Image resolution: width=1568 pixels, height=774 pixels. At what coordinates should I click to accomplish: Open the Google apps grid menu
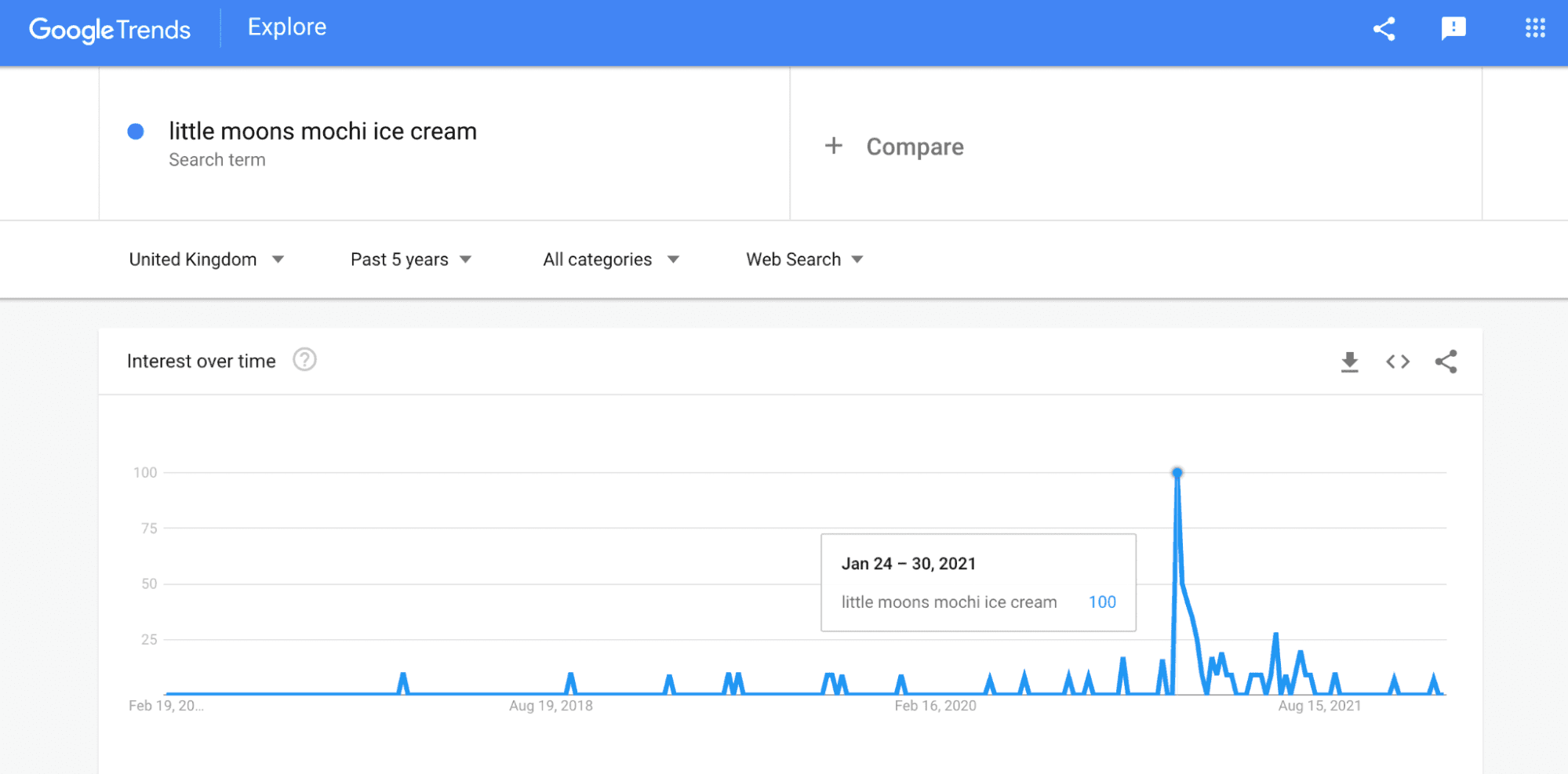click(x=1533, y=28)
